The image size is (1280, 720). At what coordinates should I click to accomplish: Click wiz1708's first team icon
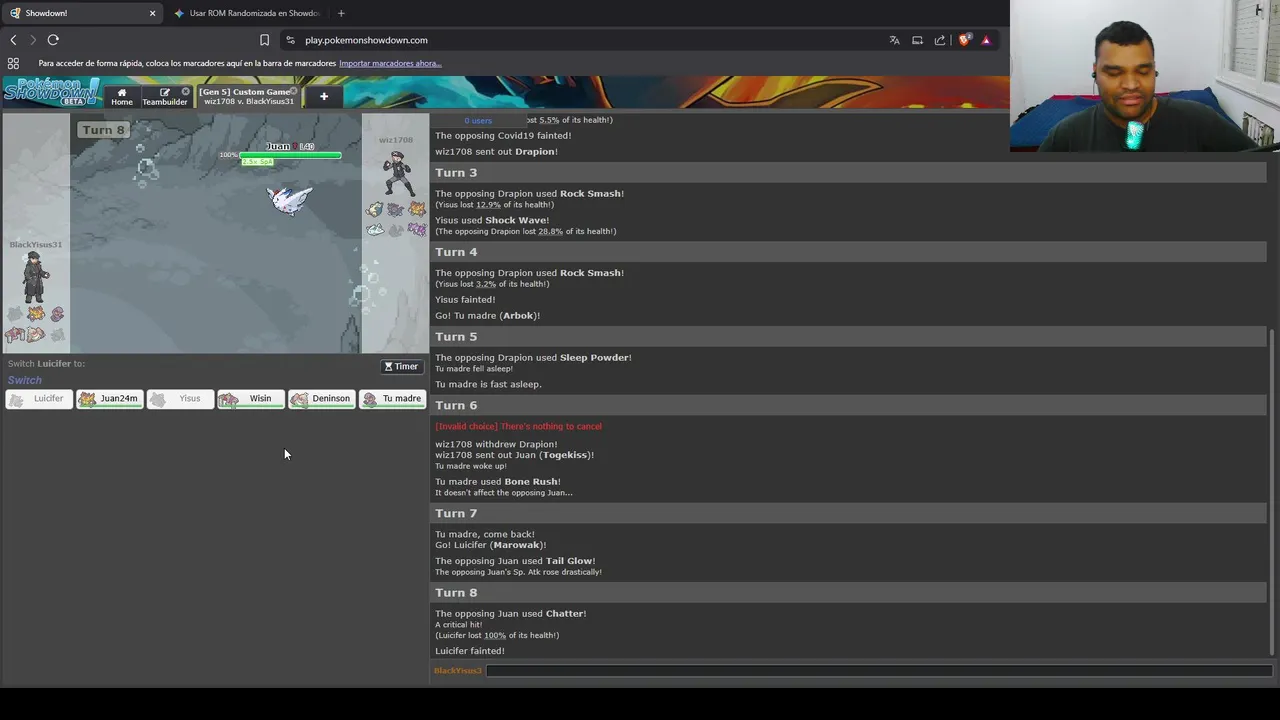click(375, 209)
